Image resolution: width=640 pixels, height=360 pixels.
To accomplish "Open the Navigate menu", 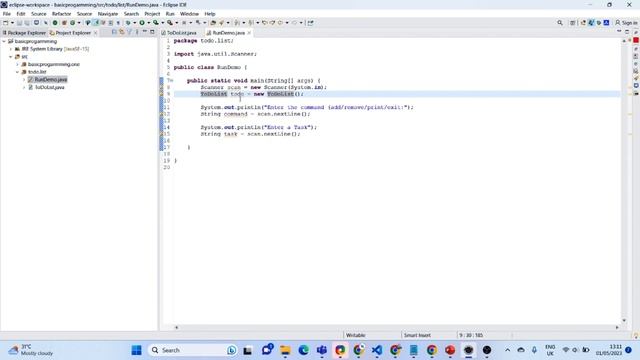I will coord(108,13).
